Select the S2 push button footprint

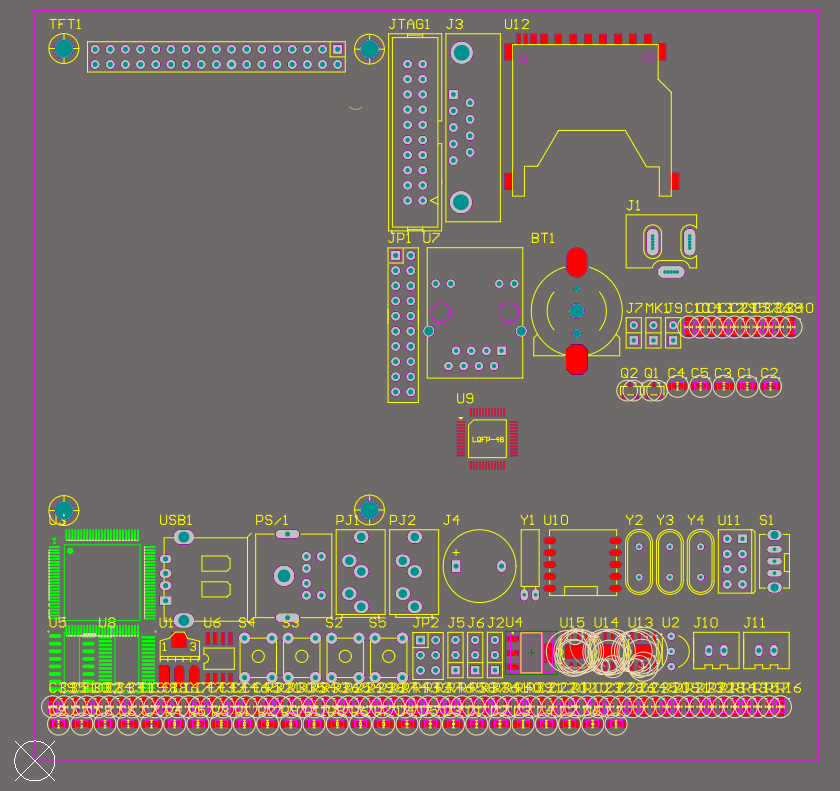[345, 657]
